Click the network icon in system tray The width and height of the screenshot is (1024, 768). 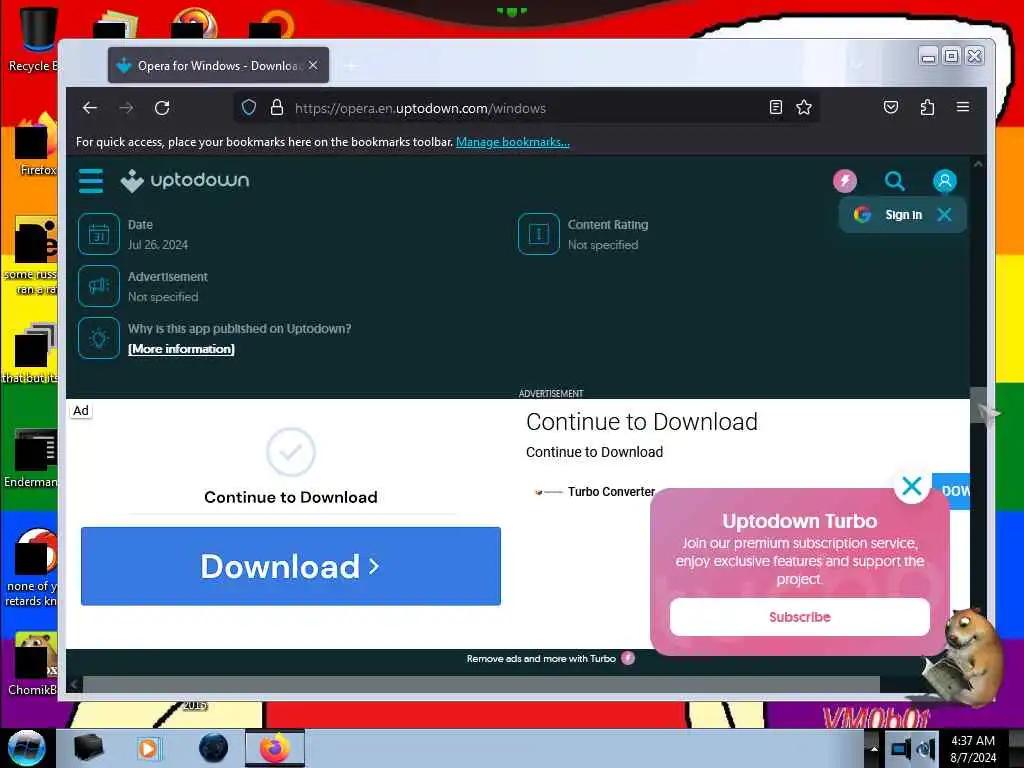click(901, 749)
